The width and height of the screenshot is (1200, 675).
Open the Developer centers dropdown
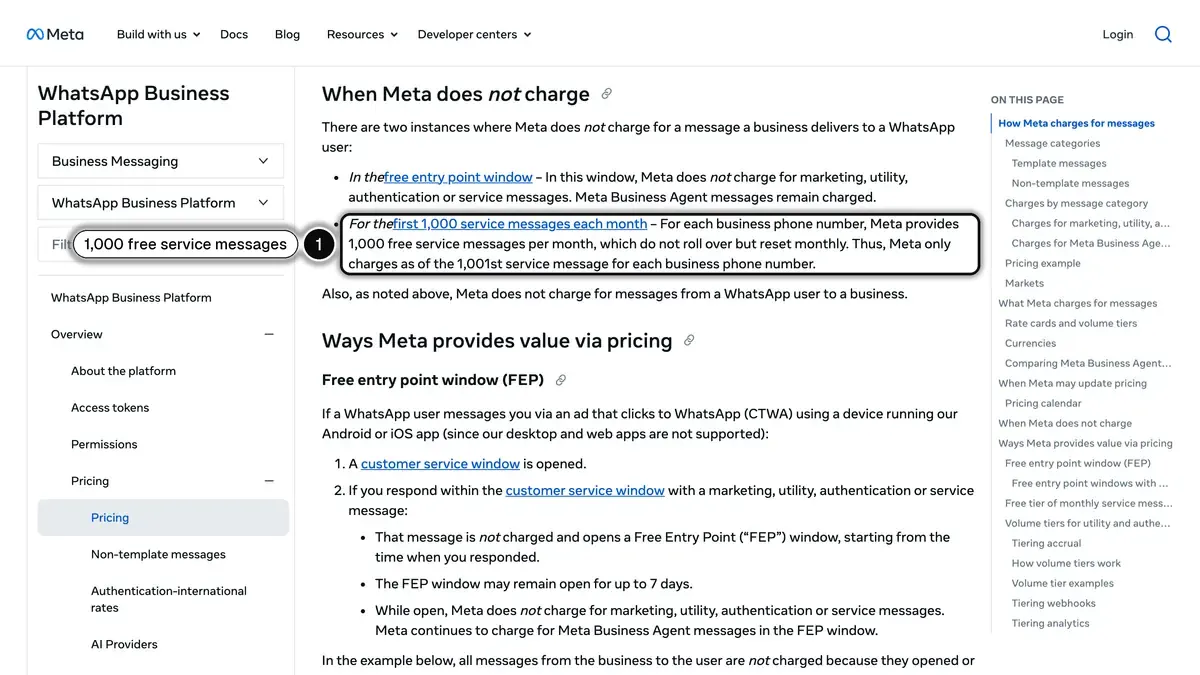[474, 34]
